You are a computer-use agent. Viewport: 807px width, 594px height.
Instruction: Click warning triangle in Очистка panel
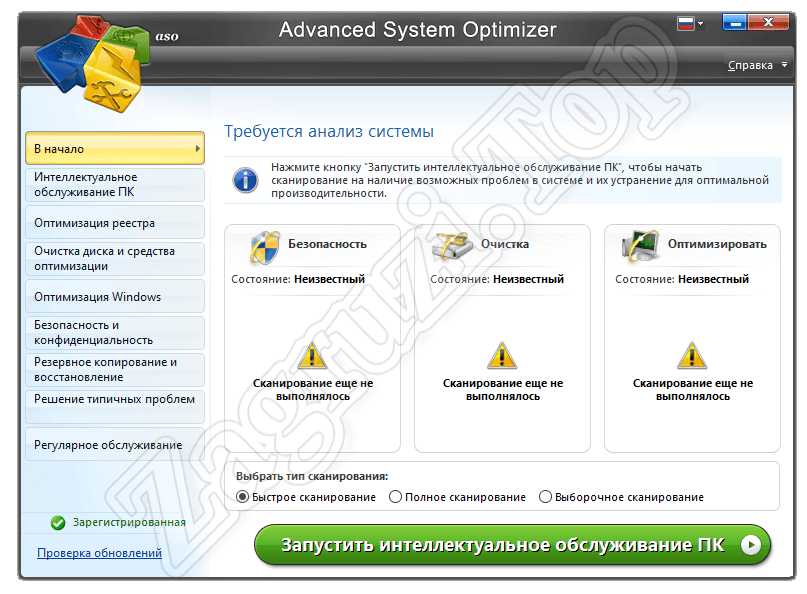(x=502, y=356)
